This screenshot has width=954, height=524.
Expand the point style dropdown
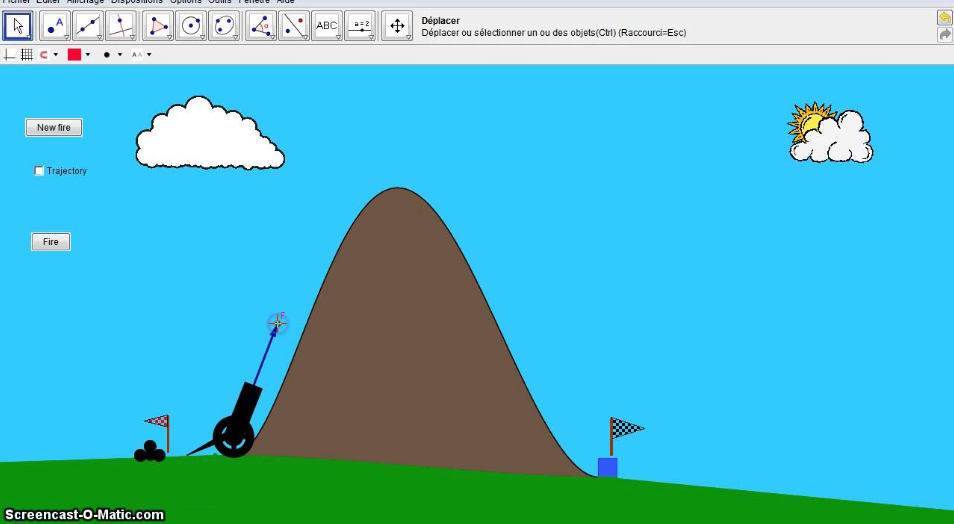(112, 55)
